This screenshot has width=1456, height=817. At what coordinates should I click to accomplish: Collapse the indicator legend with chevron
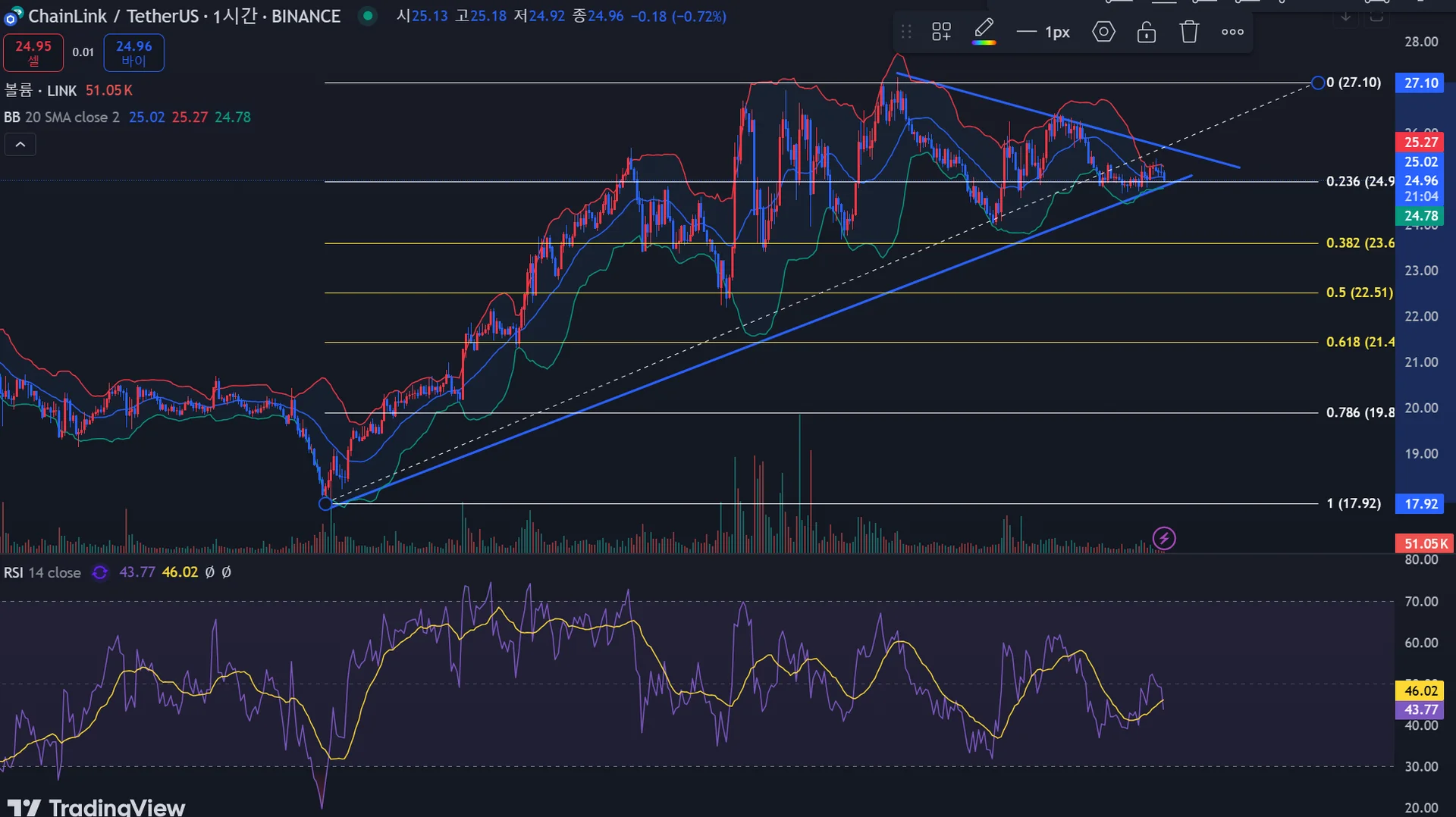[20, 144]
